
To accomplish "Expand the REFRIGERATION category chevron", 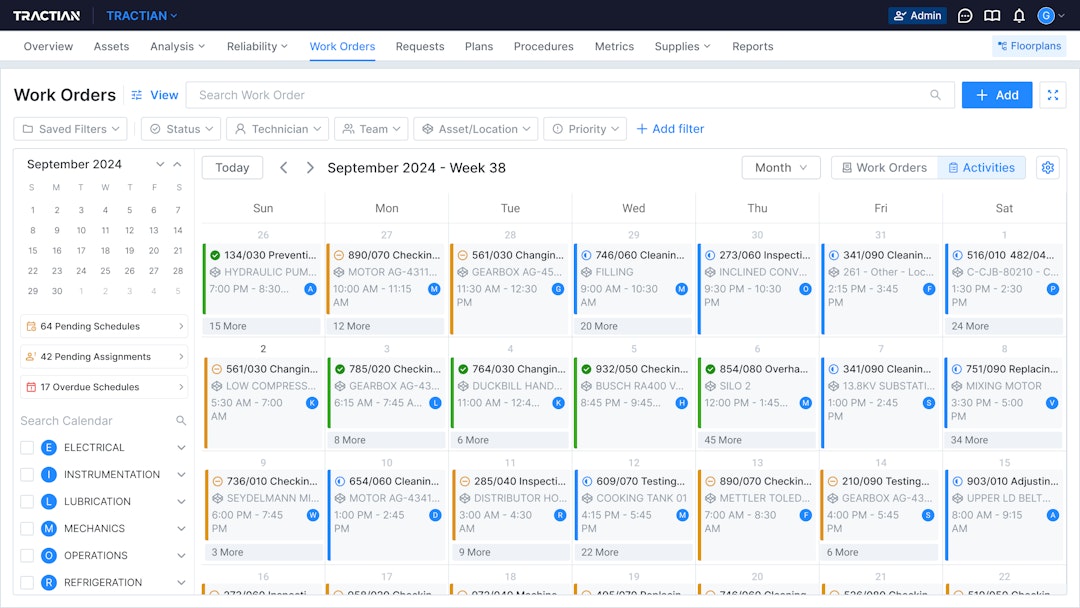I will point(180,582).
